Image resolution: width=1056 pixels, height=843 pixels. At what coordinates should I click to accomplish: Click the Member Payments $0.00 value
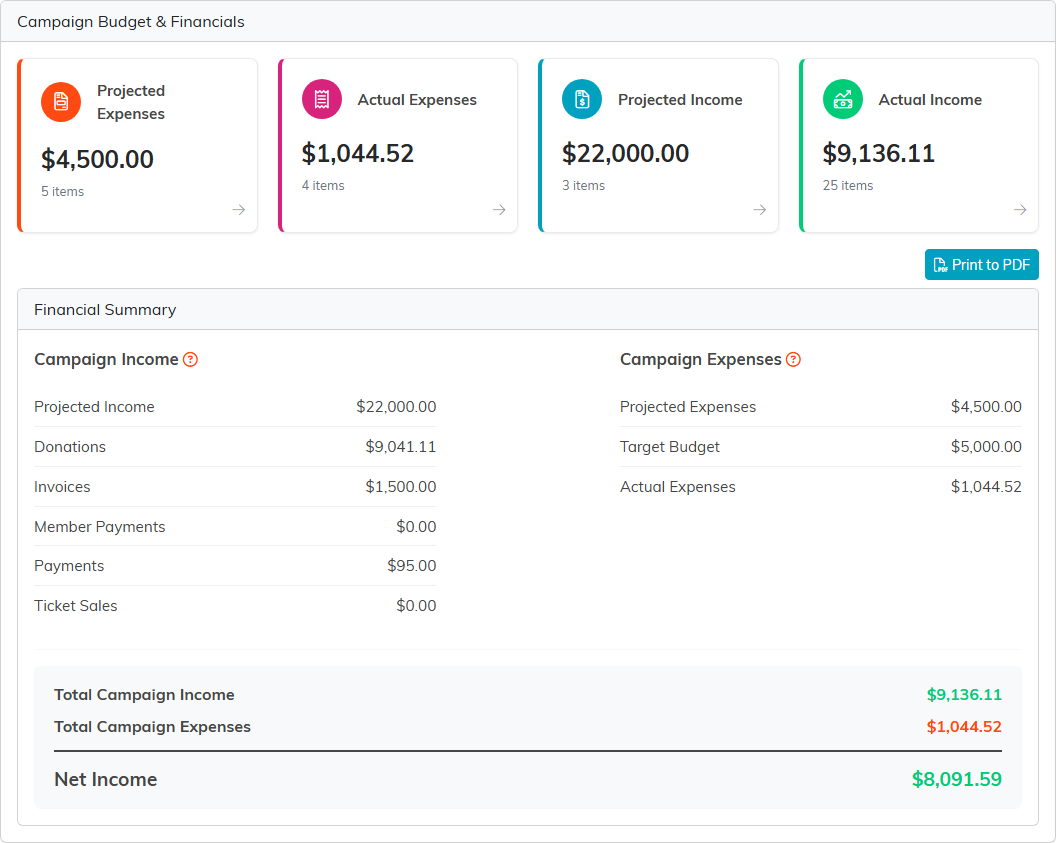[x=416, y=527]
